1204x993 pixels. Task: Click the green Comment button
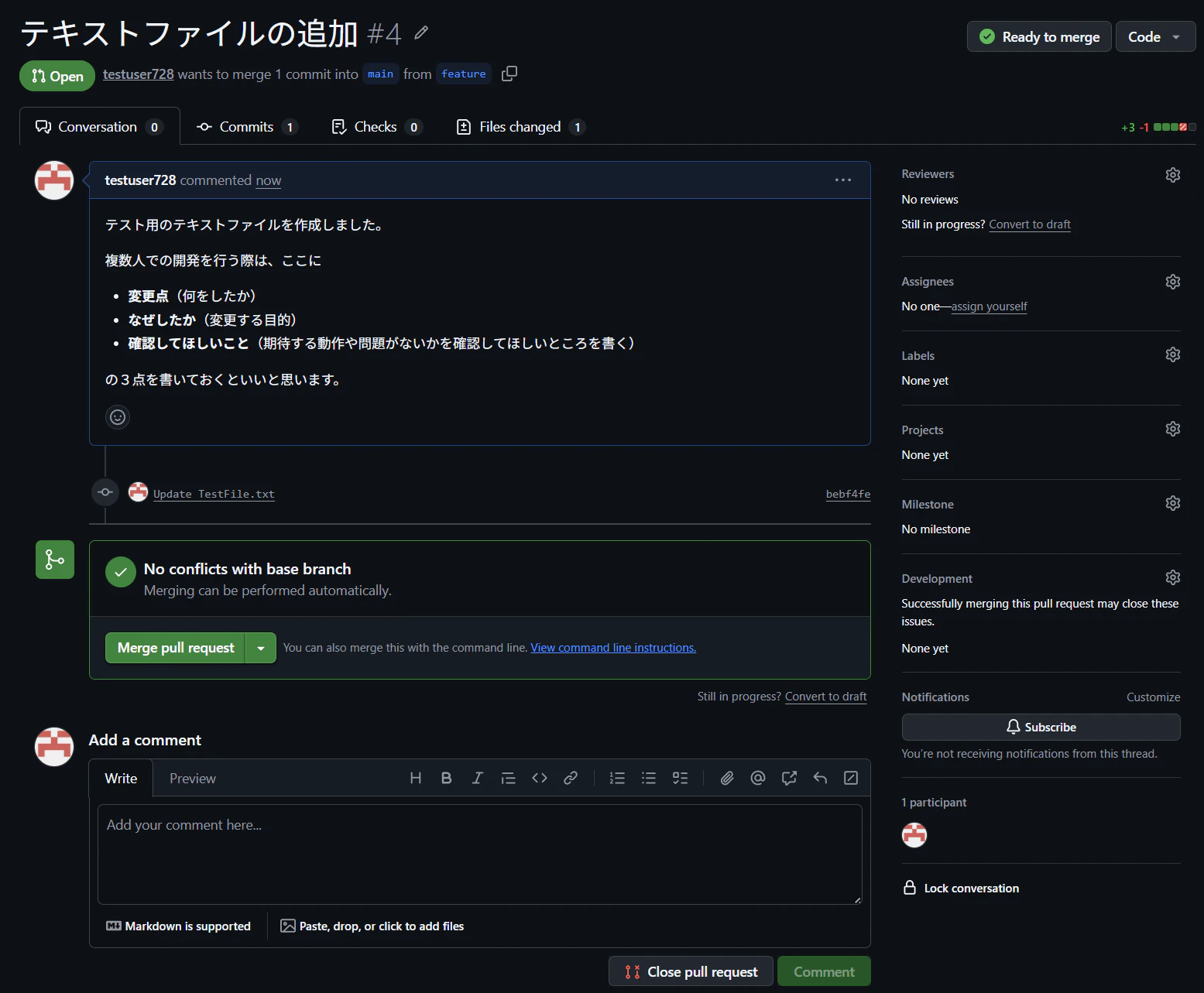[x=824, y=971]
